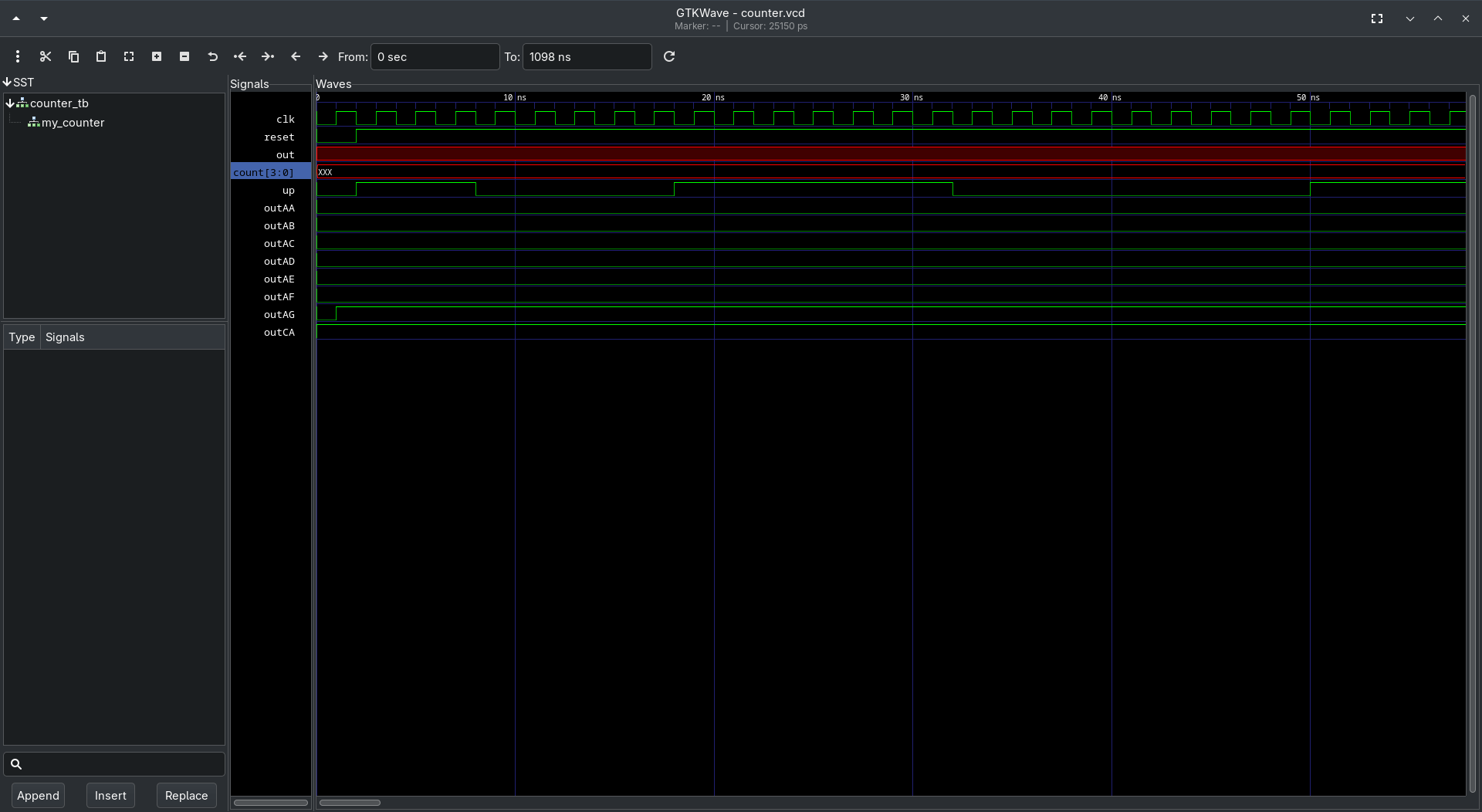Screen dimensions: 1482x812
Task: Click the Zoom Fit icon
Action: pos(129,56)
